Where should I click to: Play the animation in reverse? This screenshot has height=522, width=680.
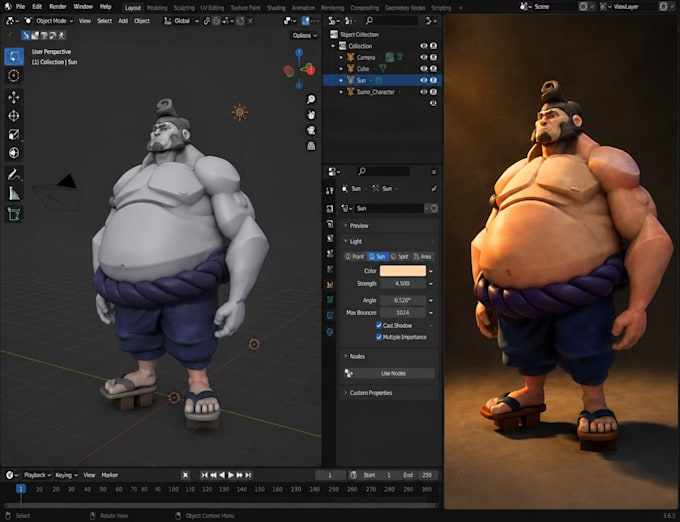click(x=222, y=475)
